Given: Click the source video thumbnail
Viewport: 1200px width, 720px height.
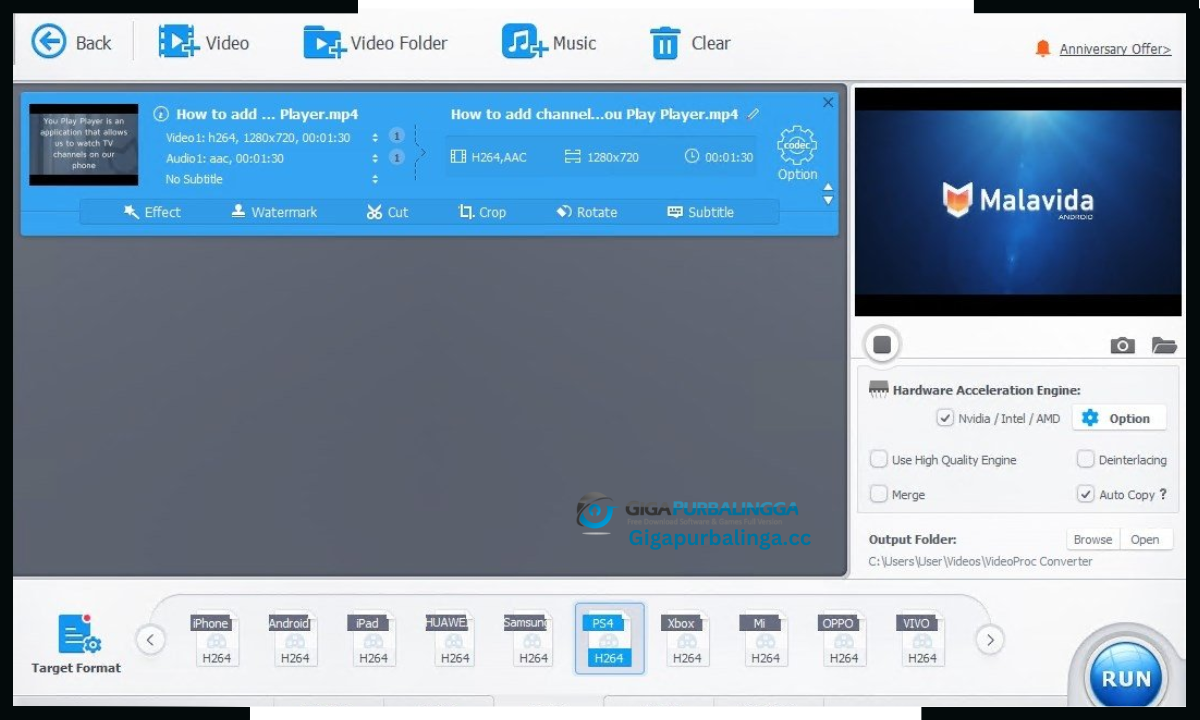Looking at the screenshot, I should point(84,145).
